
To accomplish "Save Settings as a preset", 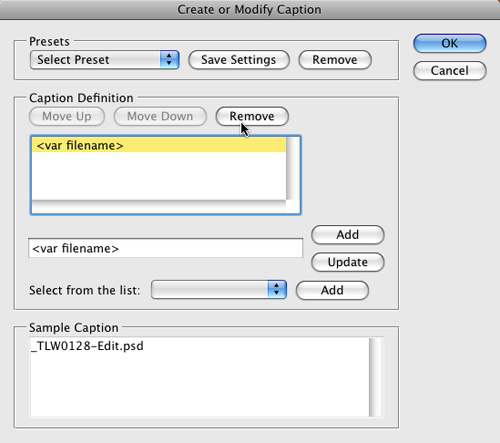I will [x=239, y=60].
